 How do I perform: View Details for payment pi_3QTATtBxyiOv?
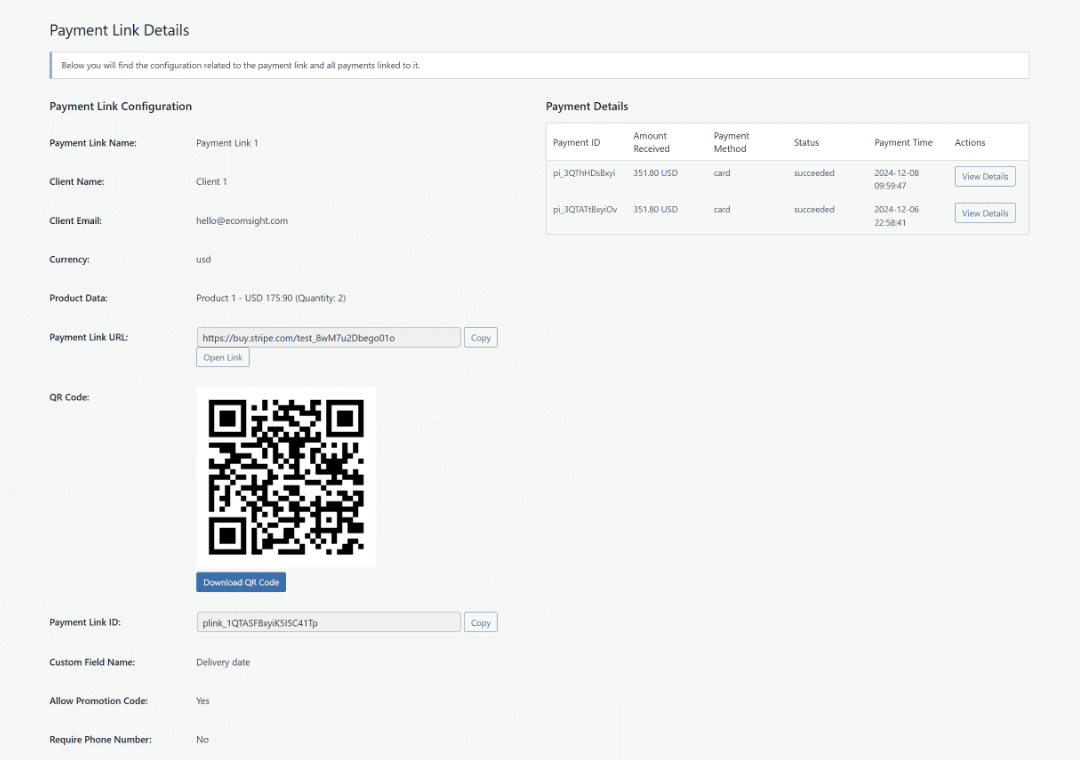[984, 212]
